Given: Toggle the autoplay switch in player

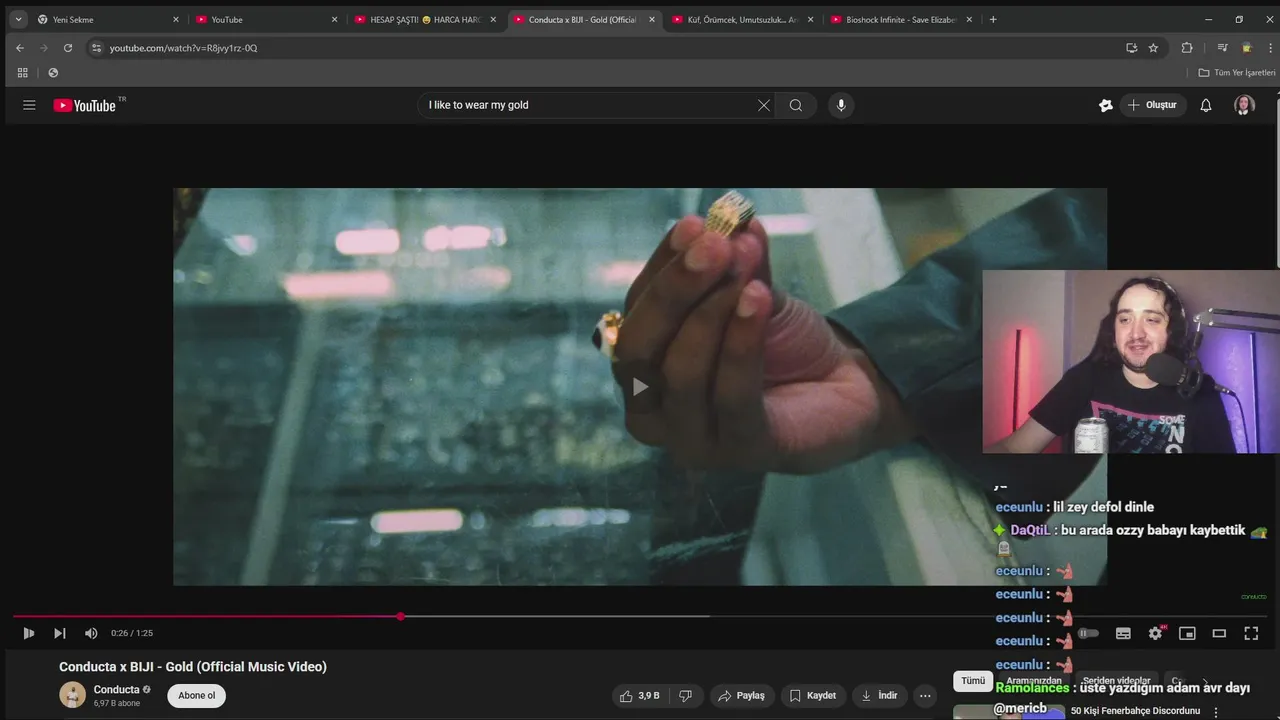Looking at the screenshot, I should coord(1088,633).
